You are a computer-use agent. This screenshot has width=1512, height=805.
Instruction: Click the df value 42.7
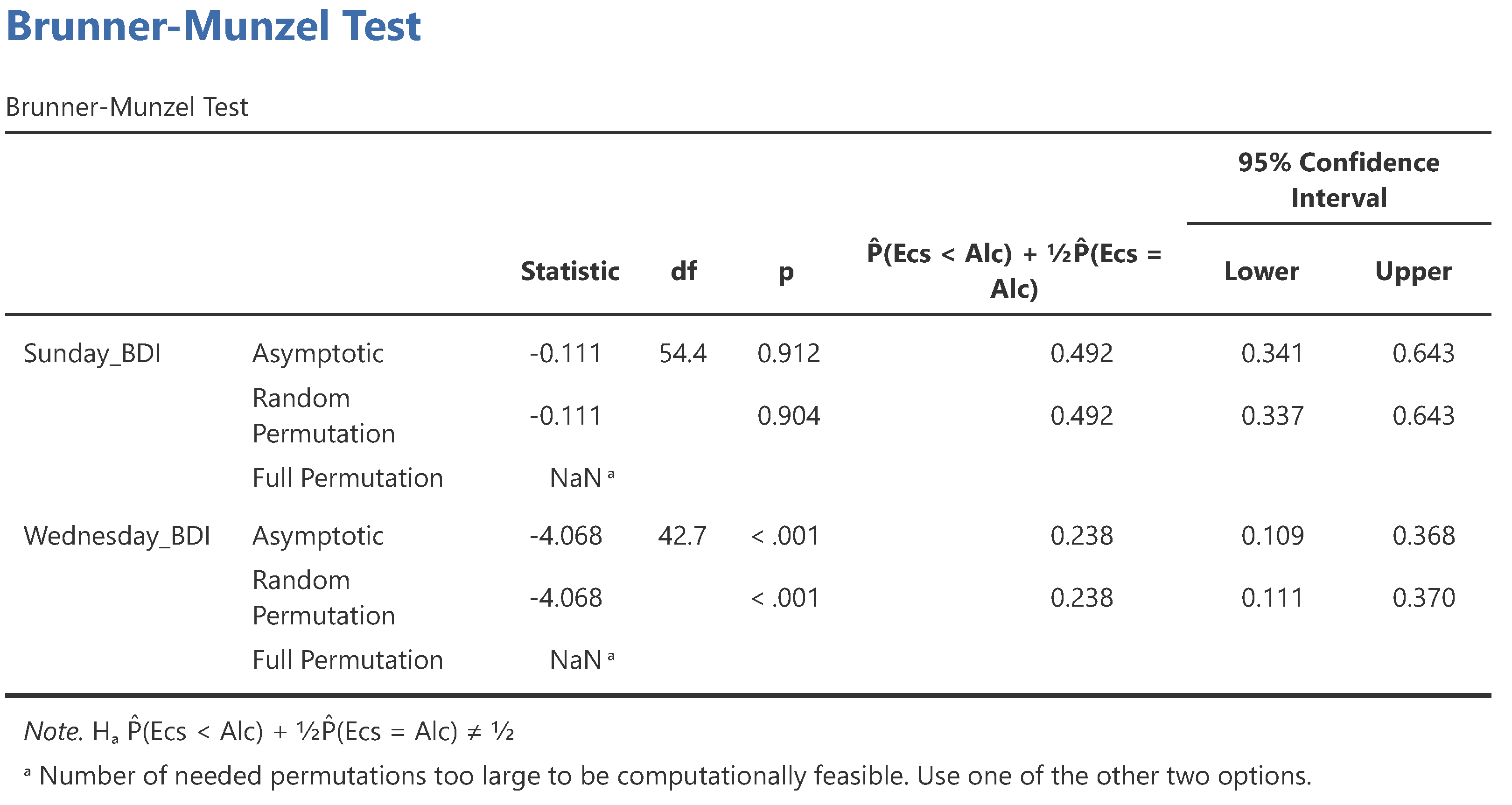point(682,535)
